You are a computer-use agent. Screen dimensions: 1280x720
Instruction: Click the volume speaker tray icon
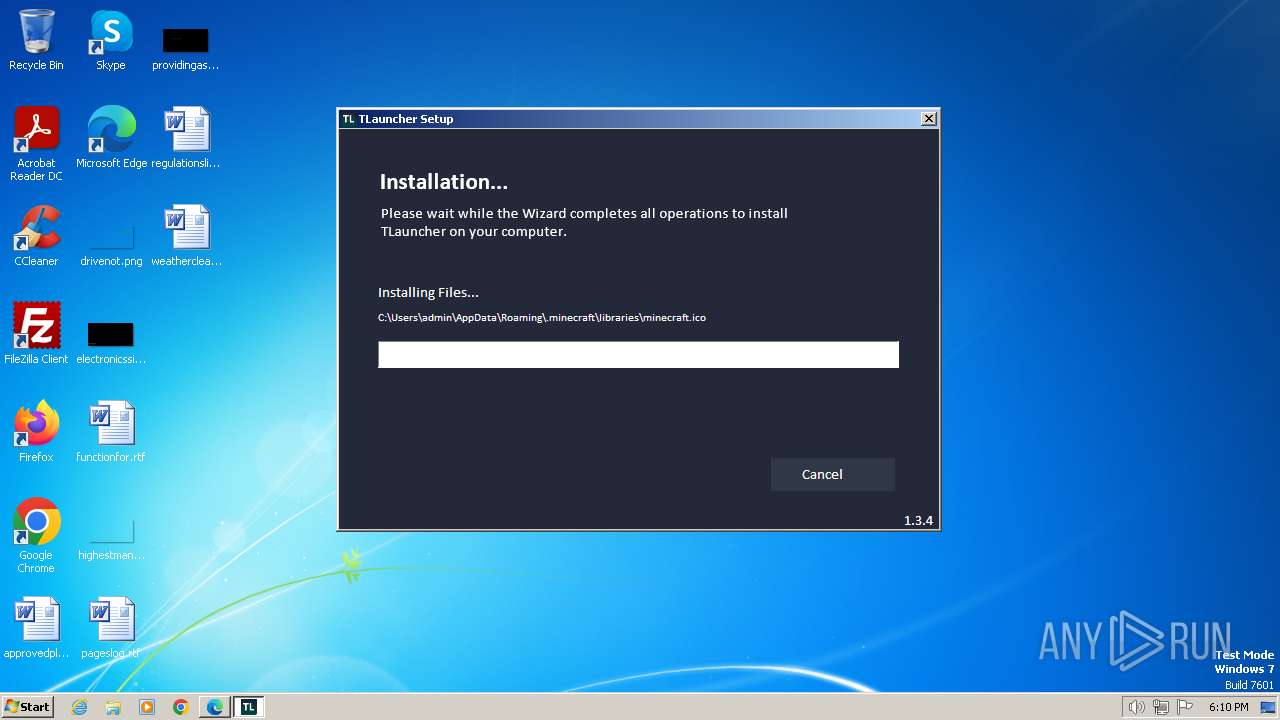coord(1136,707)
